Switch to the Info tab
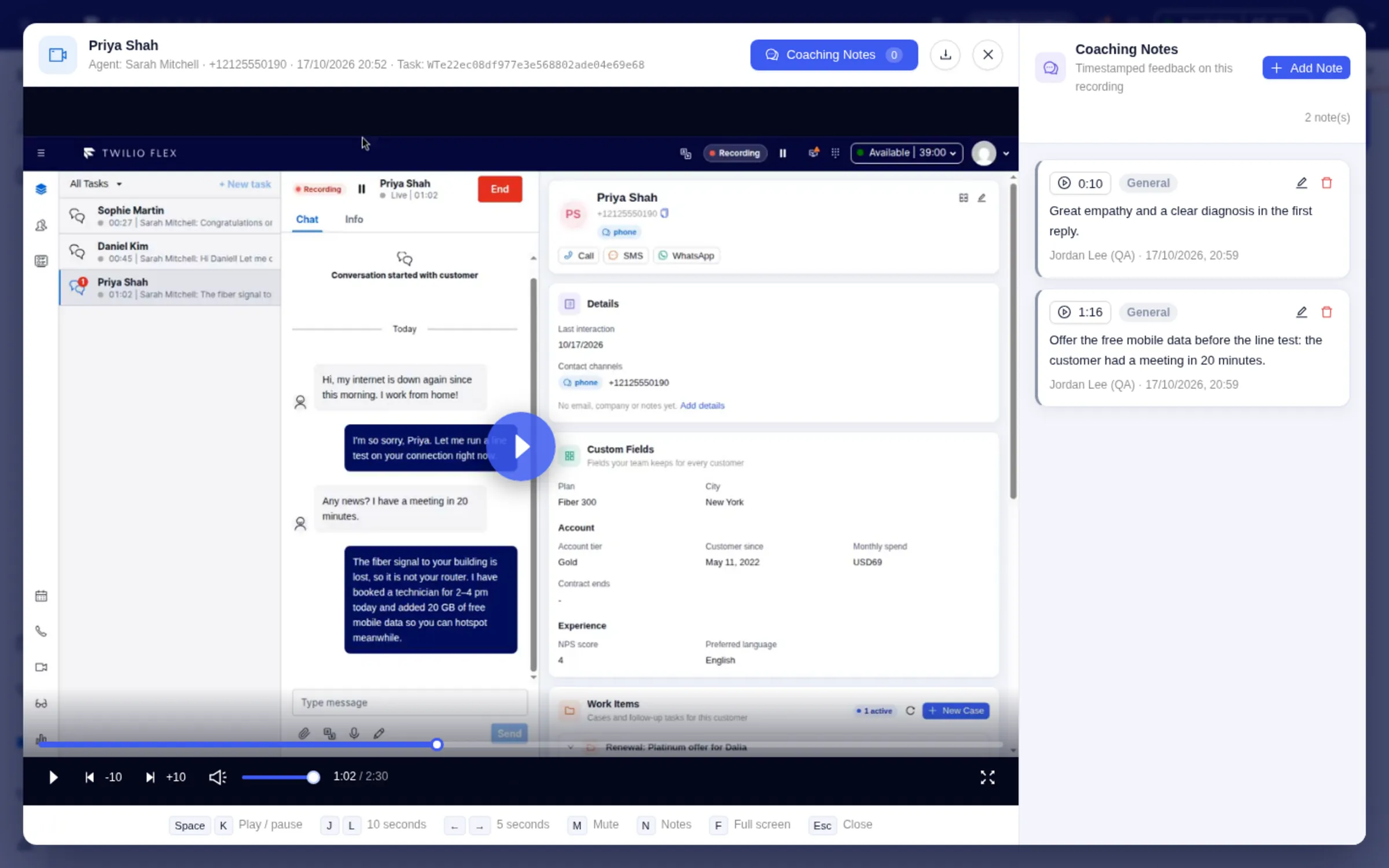This screenshot has width=1389, height=868. tap(354, 219)
